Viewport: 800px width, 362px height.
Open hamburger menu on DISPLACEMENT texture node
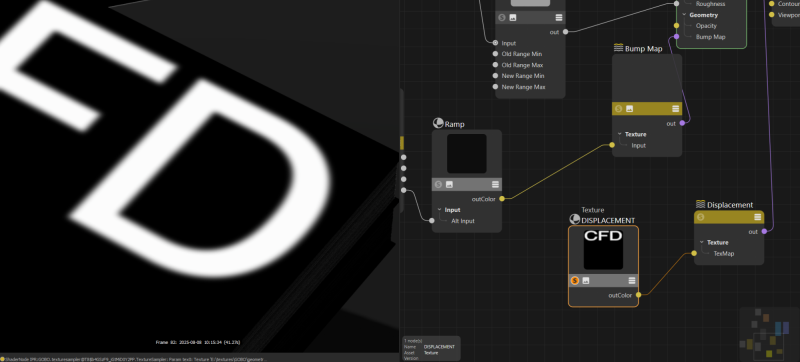(632, 280)
